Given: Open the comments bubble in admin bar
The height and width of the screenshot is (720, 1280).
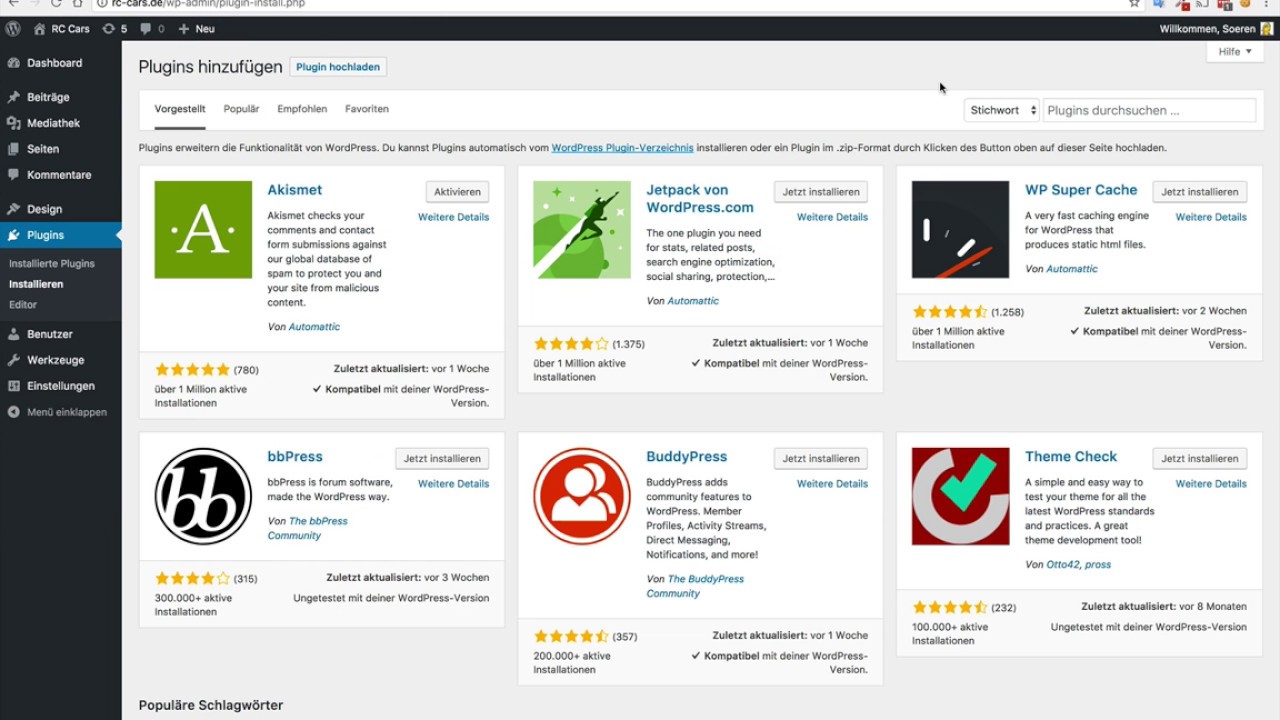Looking at the screenshot, I should [x=146, y=29].
